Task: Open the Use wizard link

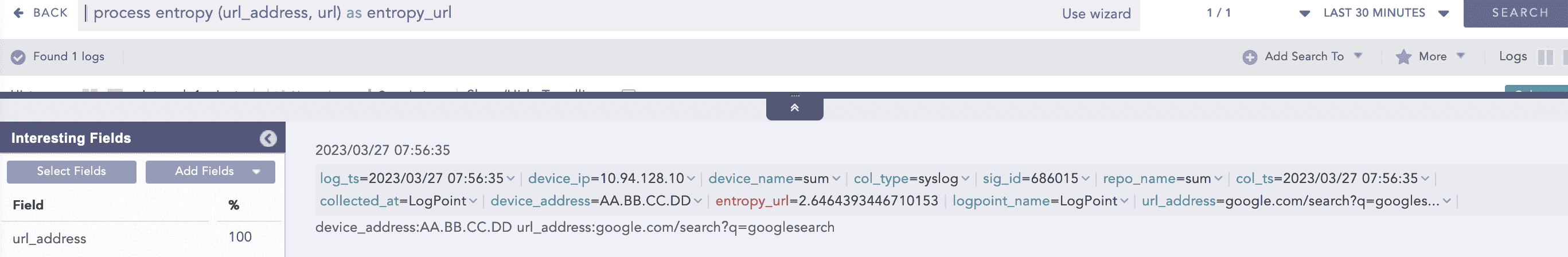Action: point(1095,13)
